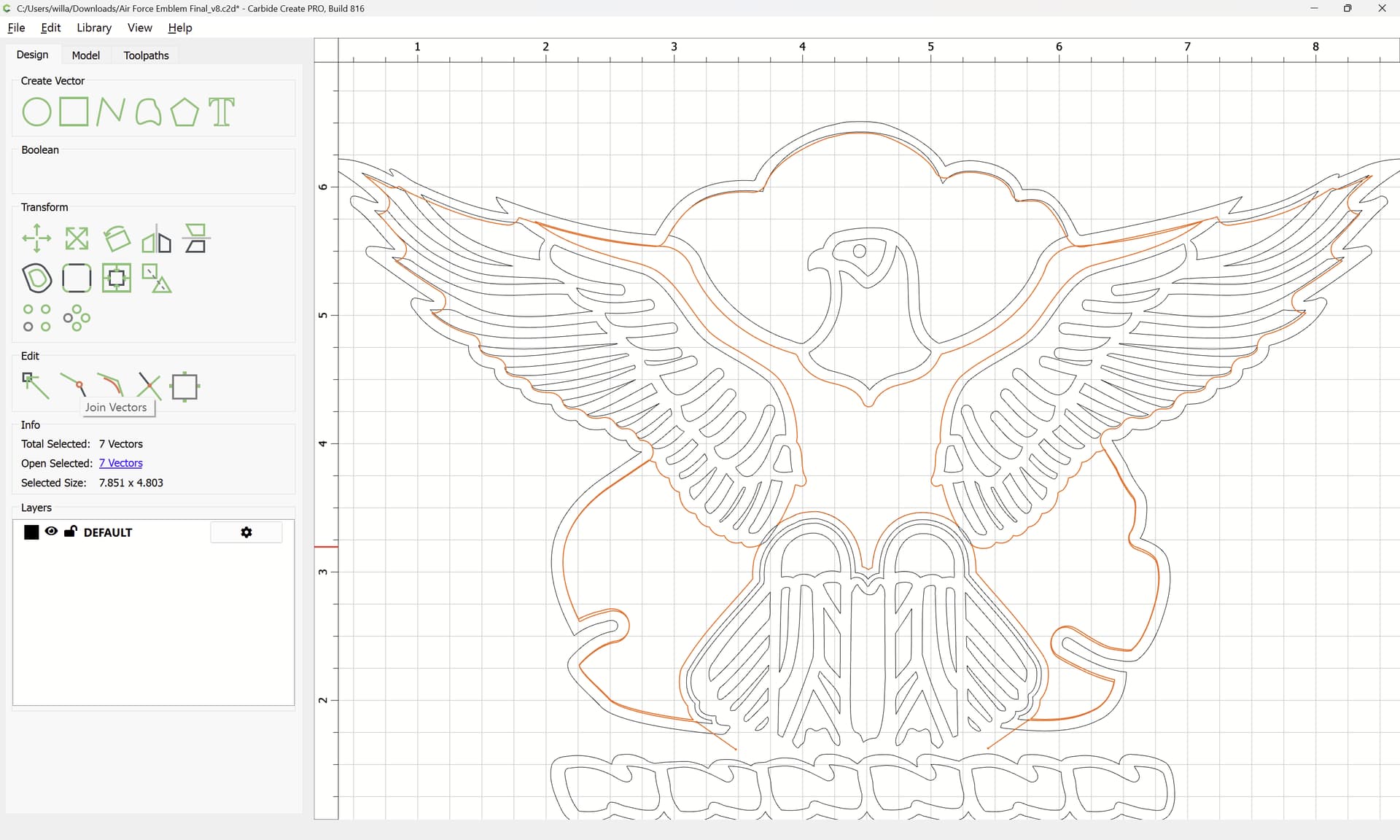This screenshot has height=840, width=1400.
Task: Click the Offset Vectors tool
Action: (36, 278)
